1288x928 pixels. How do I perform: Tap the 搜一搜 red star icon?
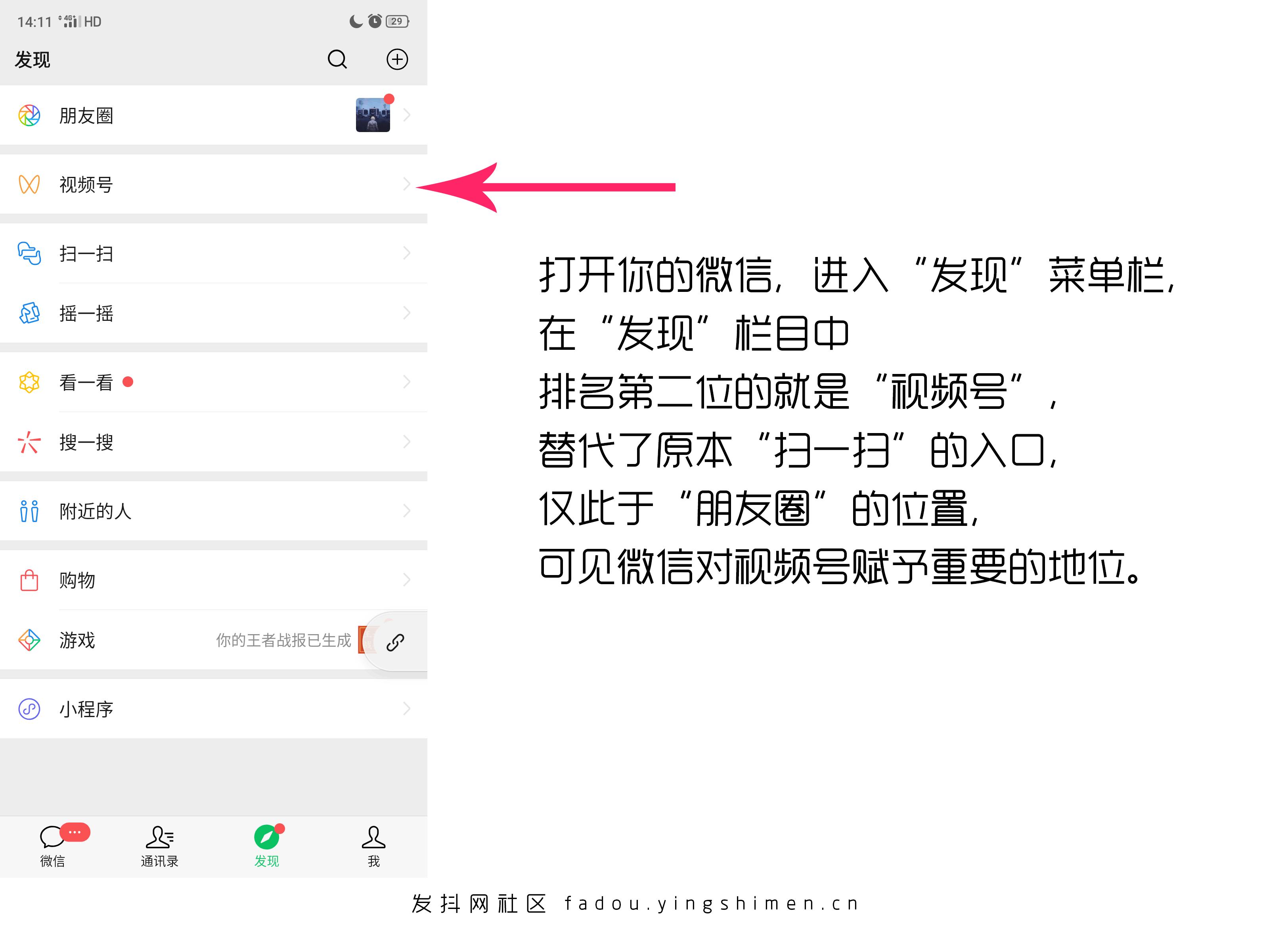[29, 441]
